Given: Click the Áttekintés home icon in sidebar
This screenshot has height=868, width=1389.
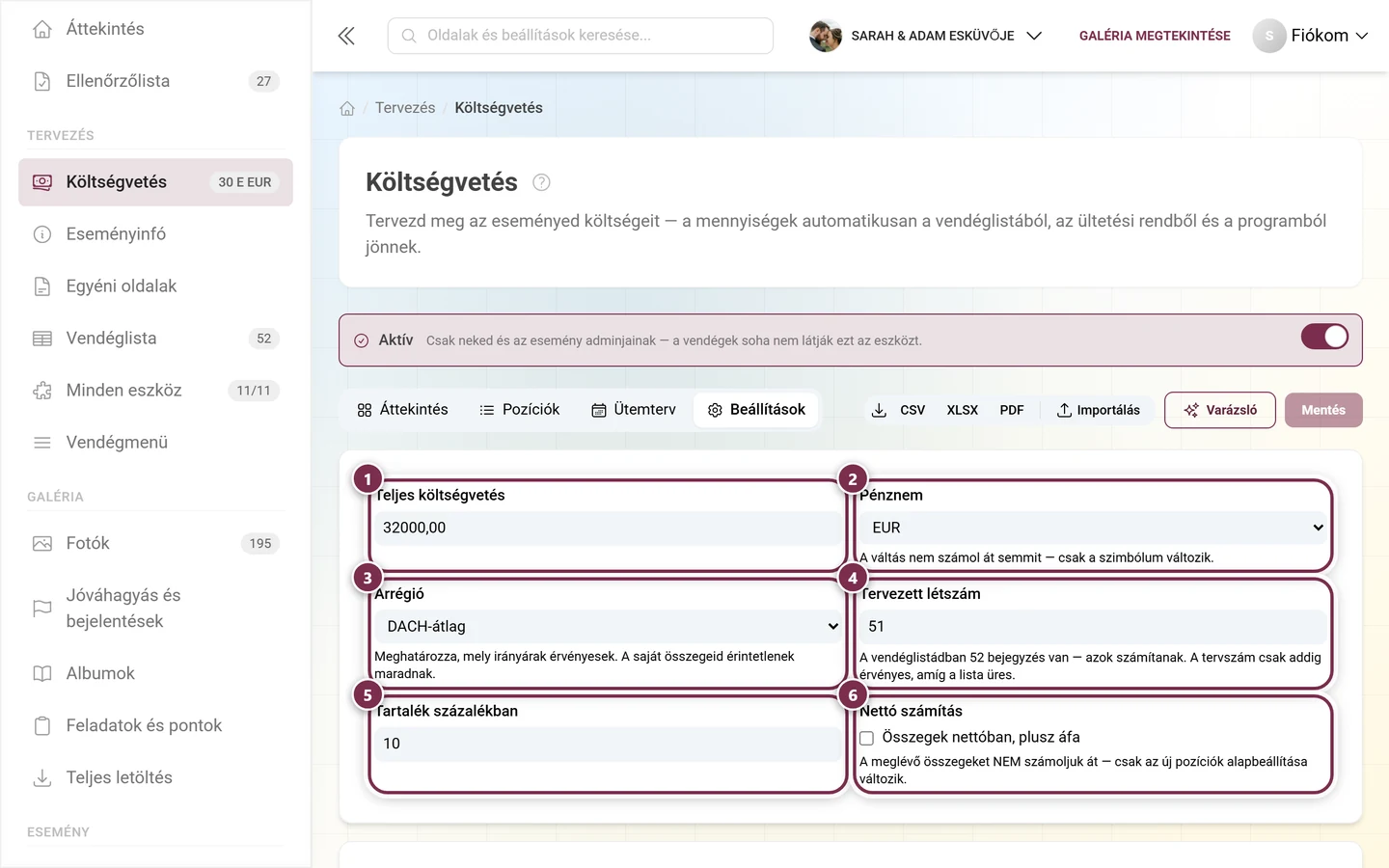Looking at the screenshot, I should coord(42,29).
